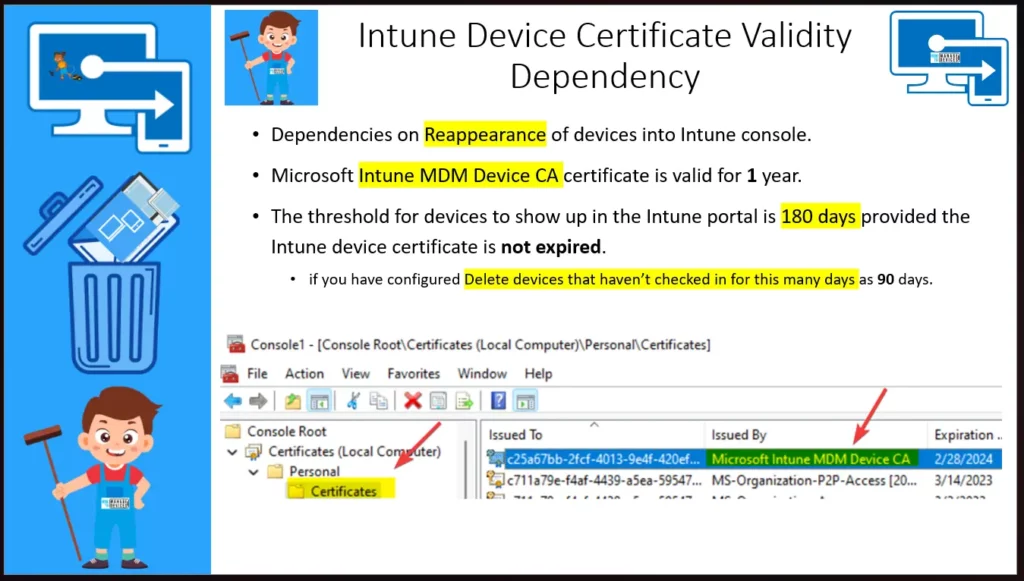Click the highlighted word Reappearance

pos(485,134)
